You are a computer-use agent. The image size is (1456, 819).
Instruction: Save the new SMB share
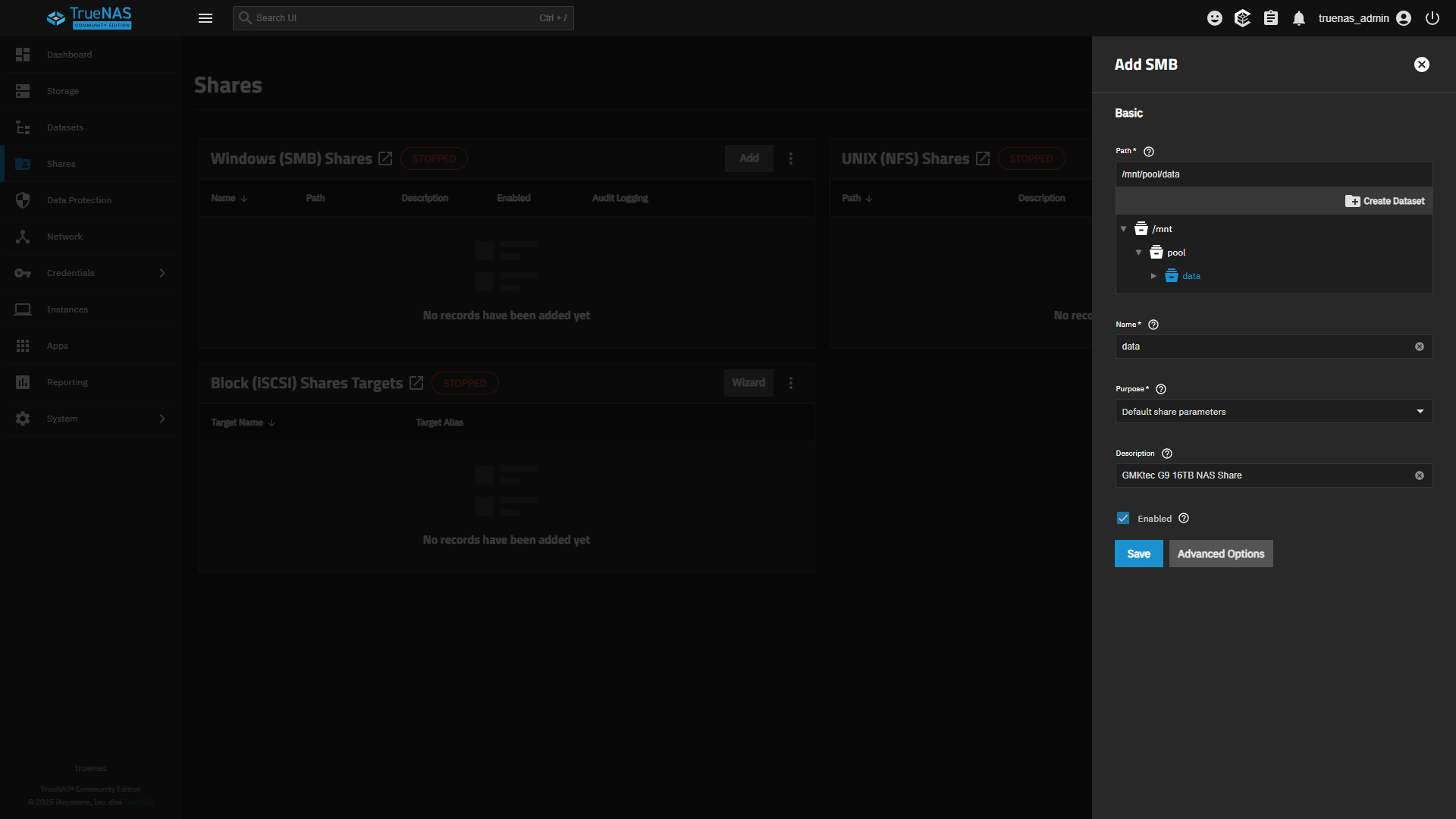[x=1138, y=554]
